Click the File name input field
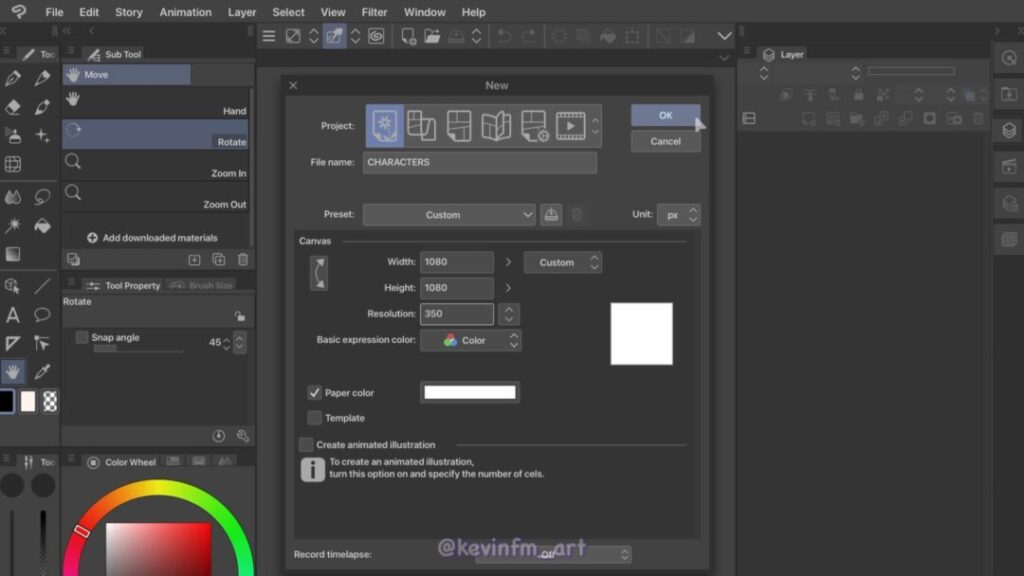This screenshot has width=1024, height=576. click(x=479, y=162)
